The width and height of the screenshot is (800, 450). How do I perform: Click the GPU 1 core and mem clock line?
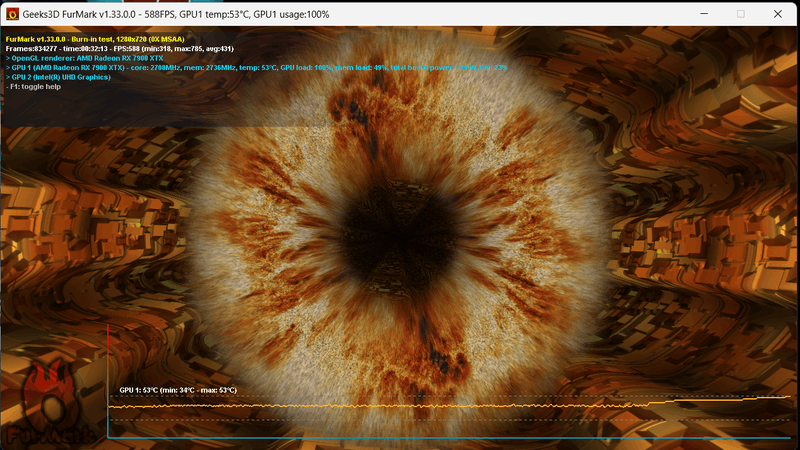256,67
